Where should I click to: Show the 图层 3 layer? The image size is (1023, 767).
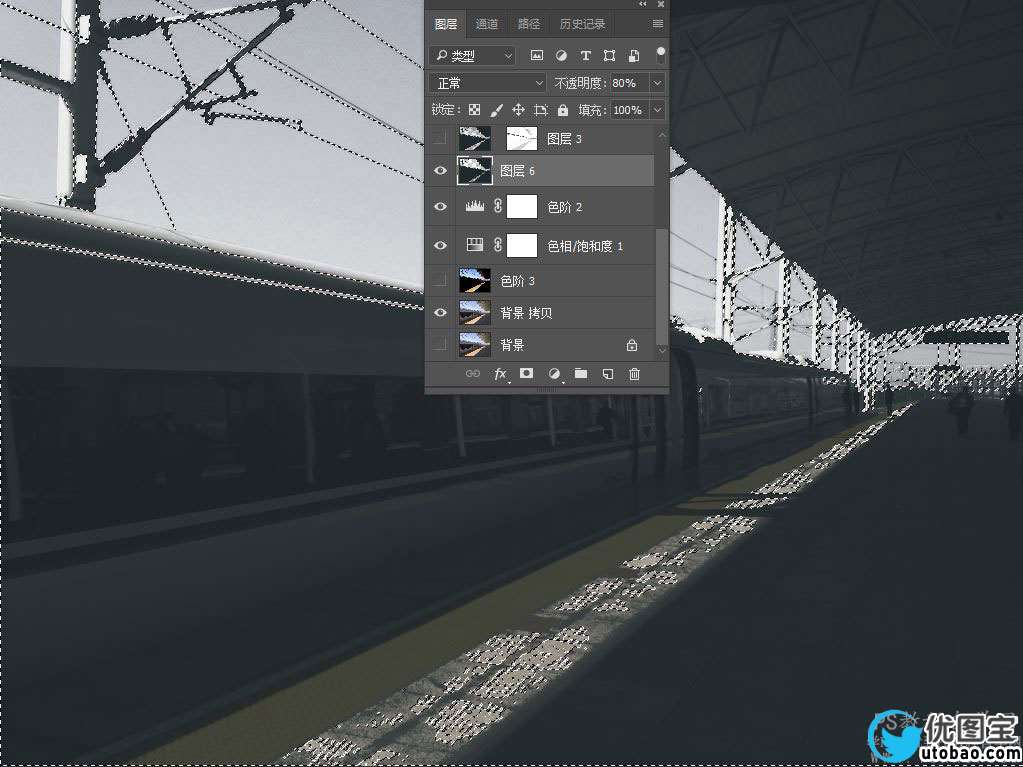coord(441,138)
